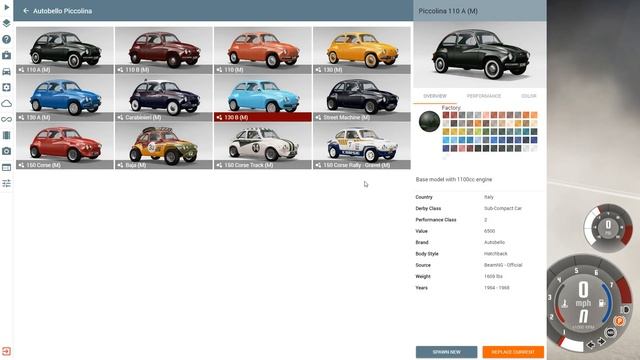This screenshot has width=640, height=360.
Task: Select the 150 Corse Rally - Gravel car
Action: pos(362,146)
